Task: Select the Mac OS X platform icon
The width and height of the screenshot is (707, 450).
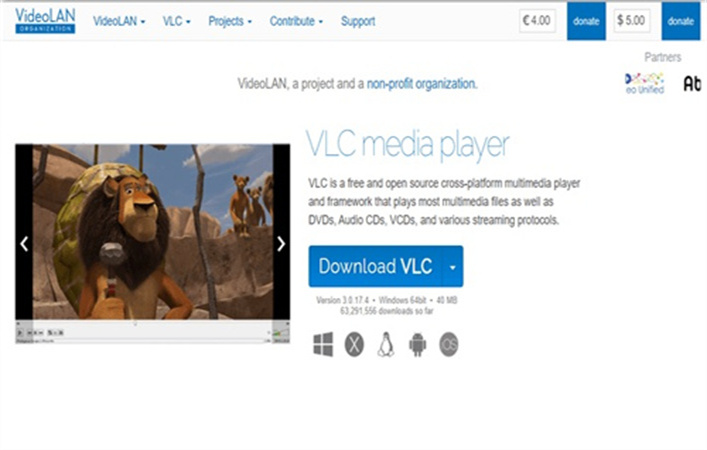Action: (x=354, y=344)
